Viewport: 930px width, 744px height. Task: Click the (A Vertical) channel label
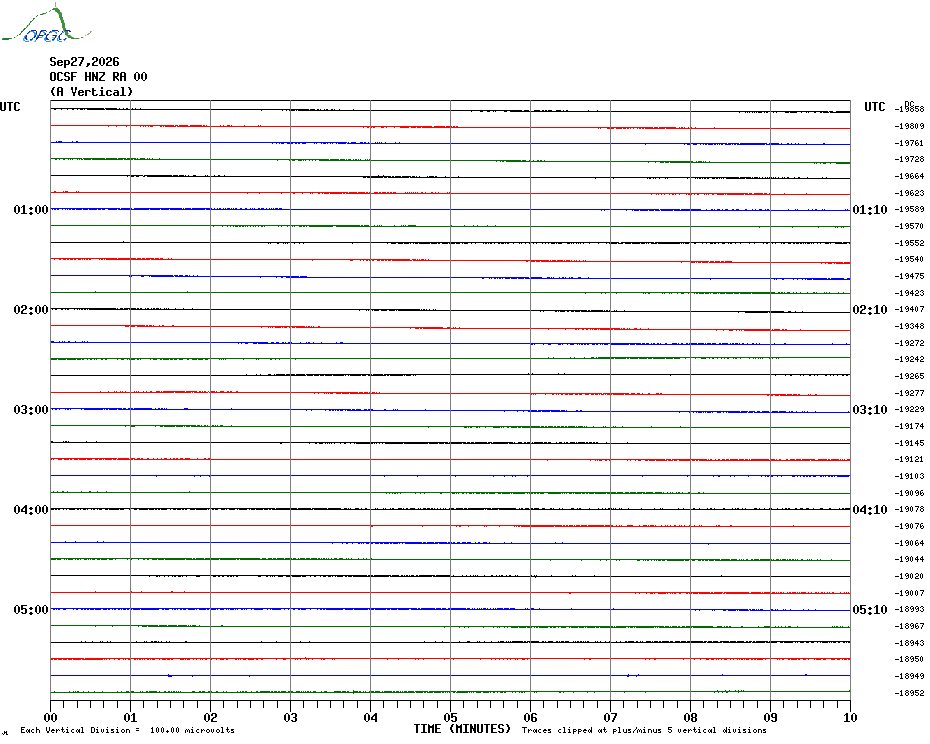[91, 92]
